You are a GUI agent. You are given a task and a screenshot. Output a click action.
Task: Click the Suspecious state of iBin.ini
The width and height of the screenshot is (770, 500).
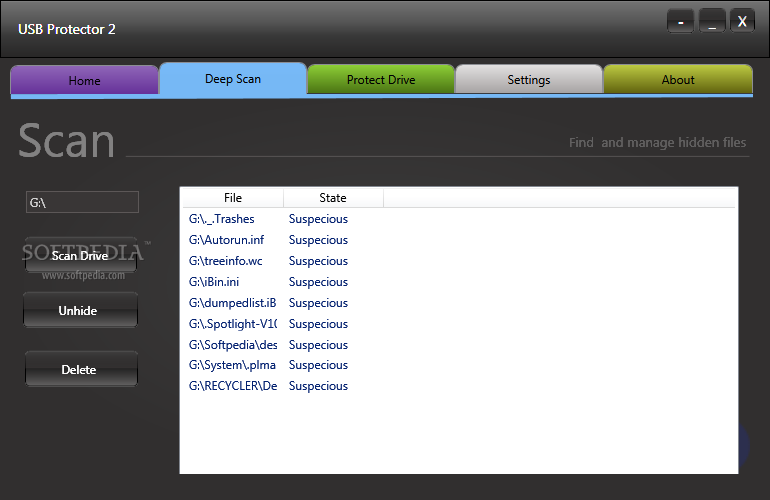pyautogui.click(x=318, y=282)
